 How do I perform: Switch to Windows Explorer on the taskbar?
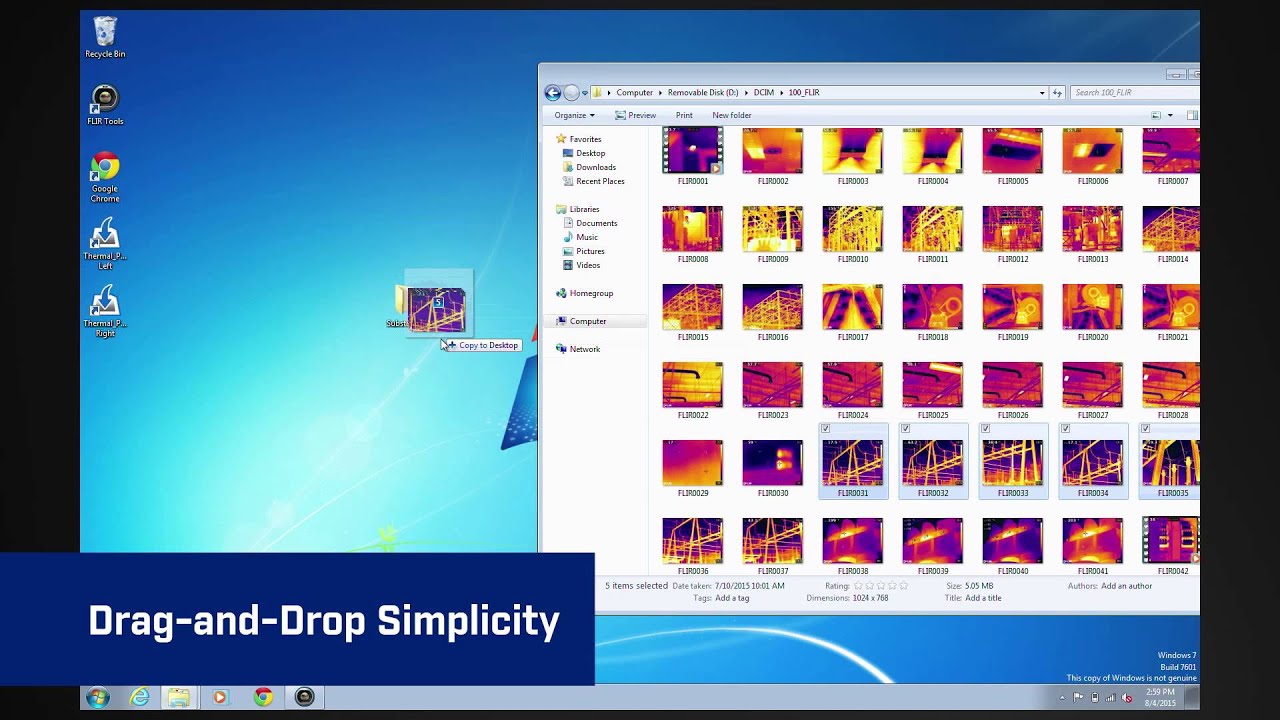click(x=179, y=697)
